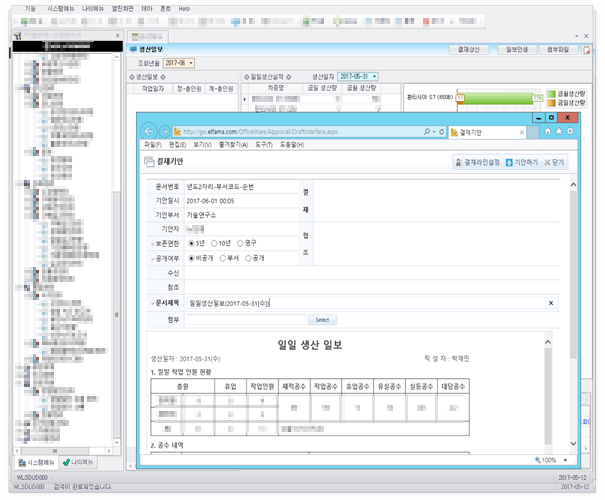Click the 첨부파일 button
The width and height of the screenshot is (605, 500).
pyautogui.click(x=558, y=49)
